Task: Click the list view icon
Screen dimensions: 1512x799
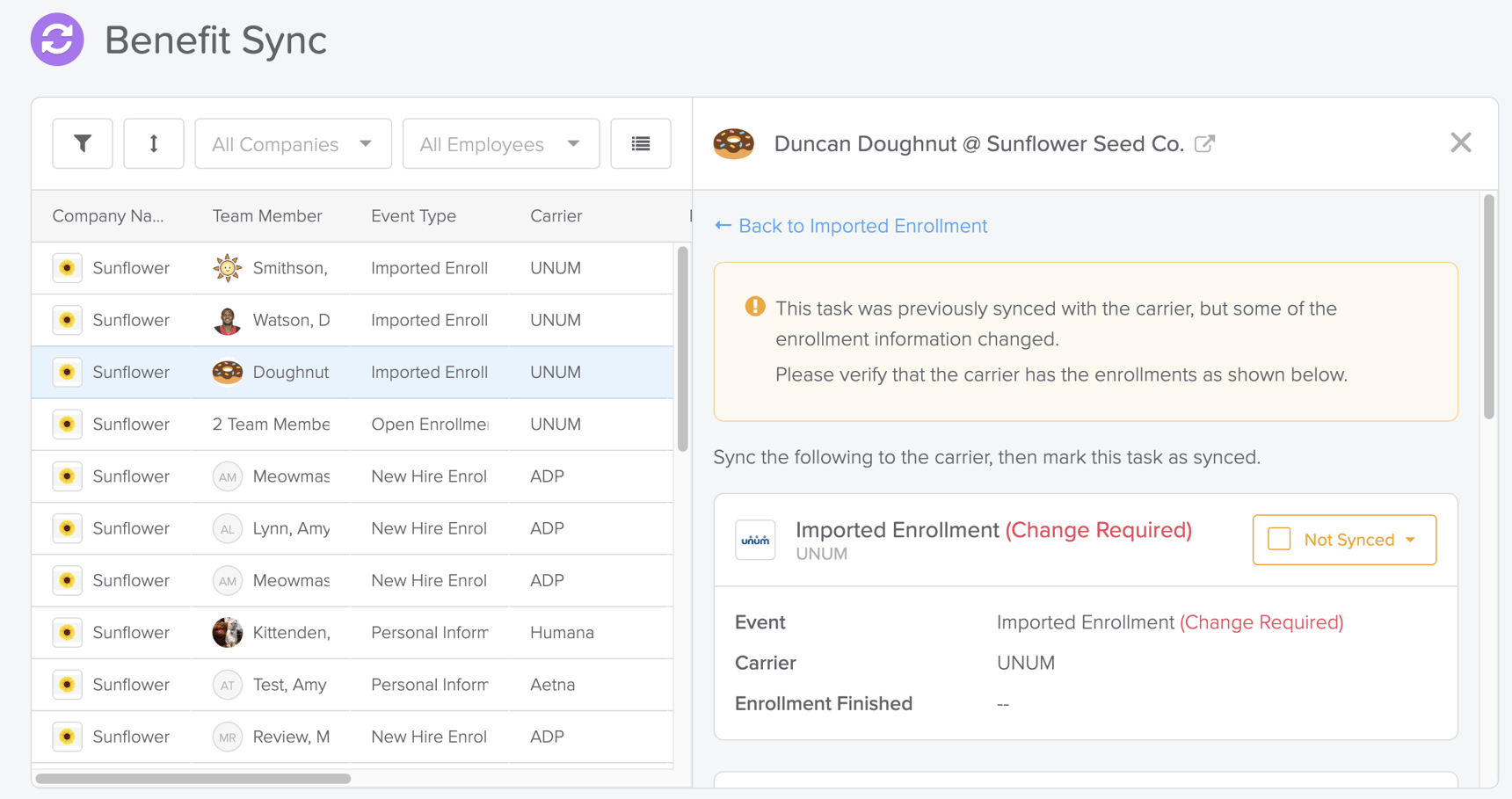Action: point(641,143)
